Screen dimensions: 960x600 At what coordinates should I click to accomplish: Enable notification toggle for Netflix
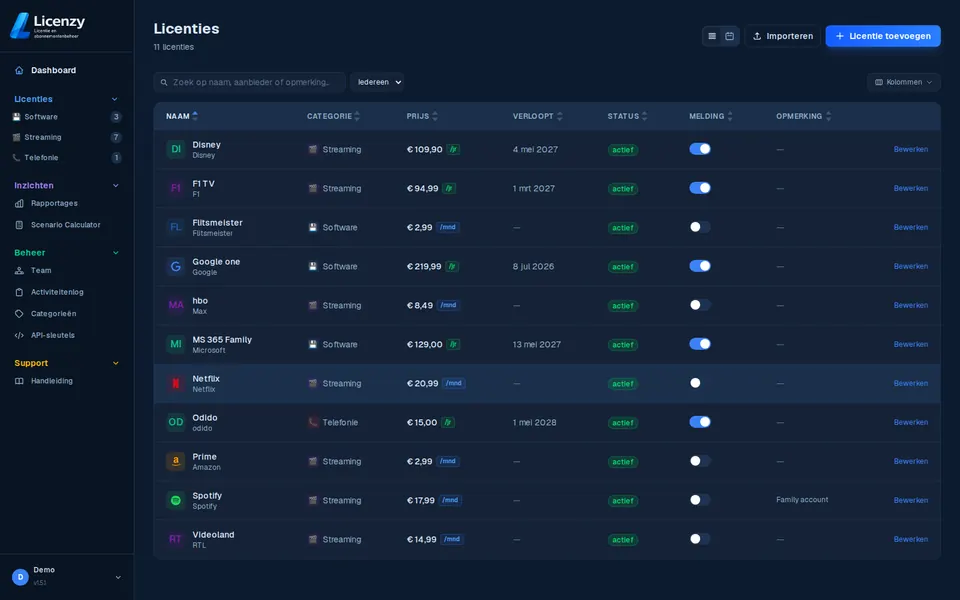(x=700, y=383)
